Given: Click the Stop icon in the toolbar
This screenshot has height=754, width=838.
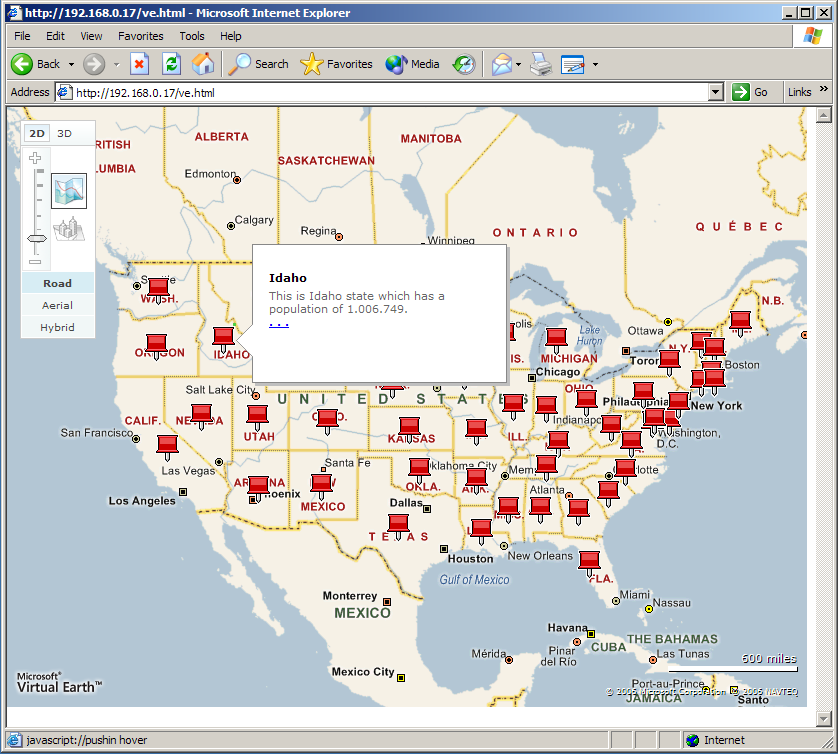Looking at the screenshot, I should (139, 64).
